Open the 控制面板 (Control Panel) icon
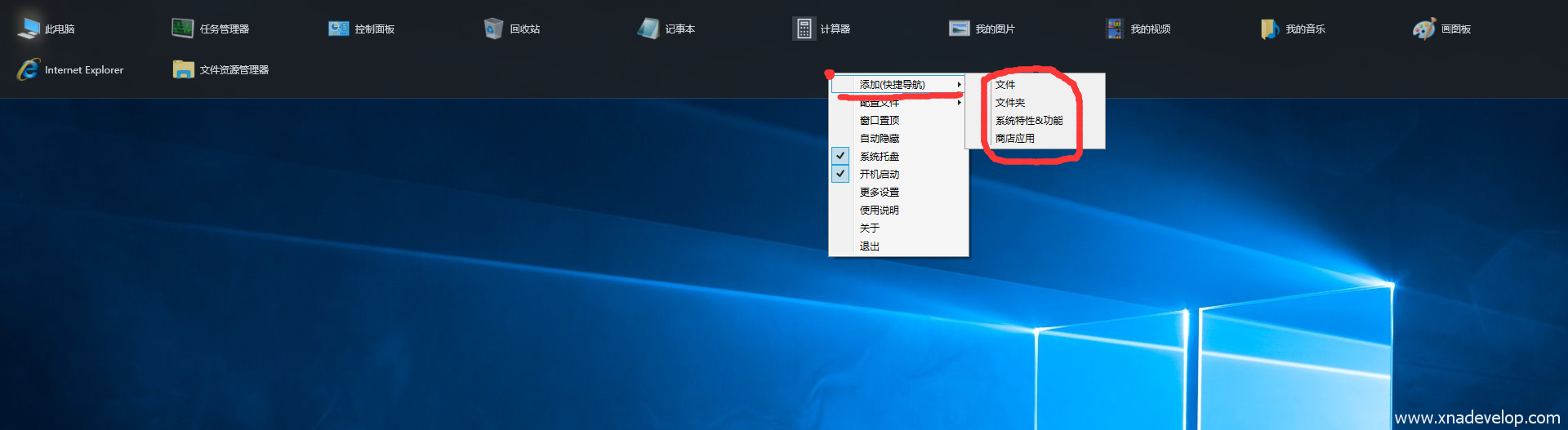 [x=338, y=29]
